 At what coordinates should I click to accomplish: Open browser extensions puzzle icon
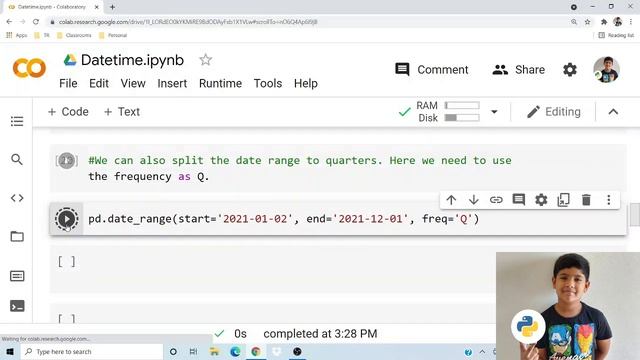pyautogui.click(x=604, y=22)
